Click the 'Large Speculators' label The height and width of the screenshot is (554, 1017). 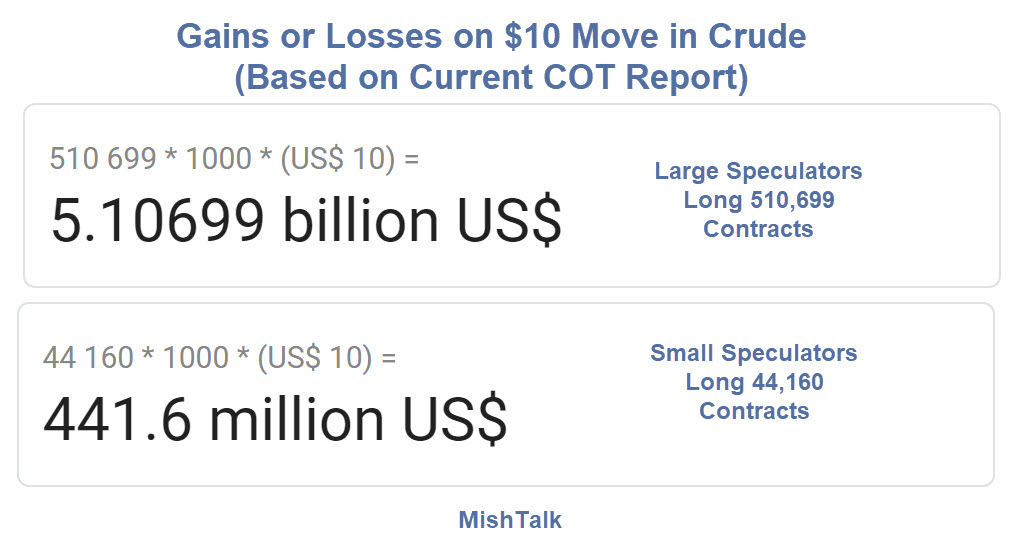click(x=758, y=171)
